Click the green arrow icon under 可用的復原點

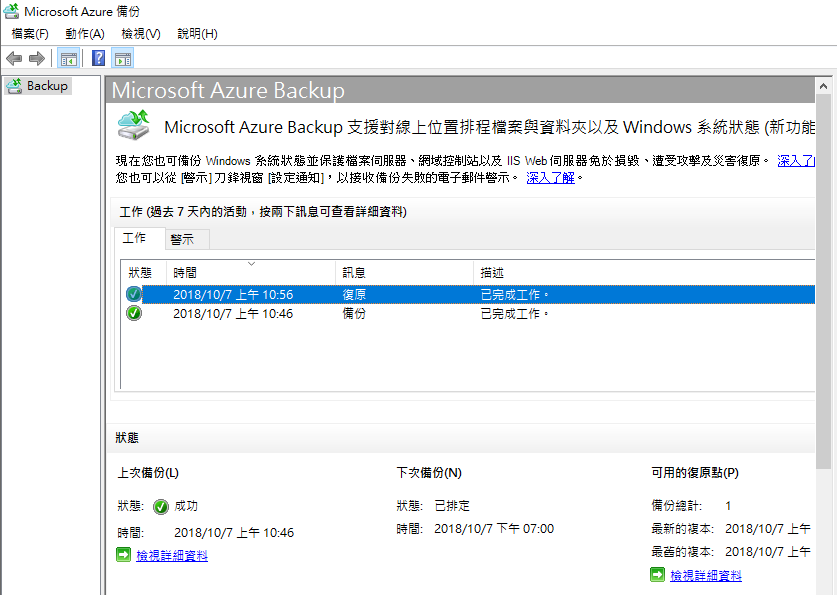[x=658, y=575]
